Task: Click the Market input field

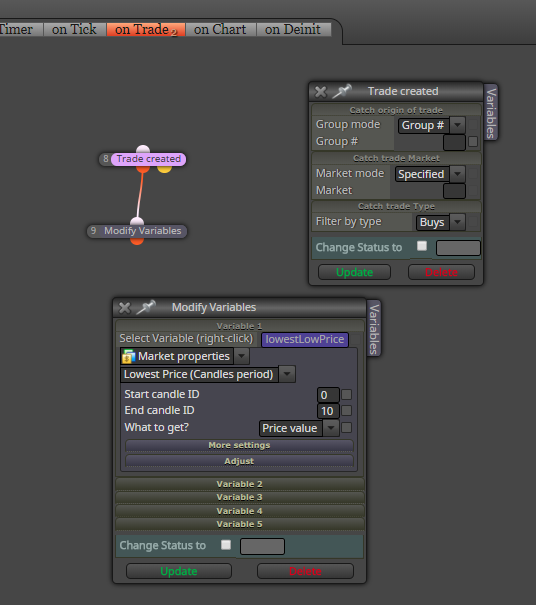Action: [x=454, y=191]
